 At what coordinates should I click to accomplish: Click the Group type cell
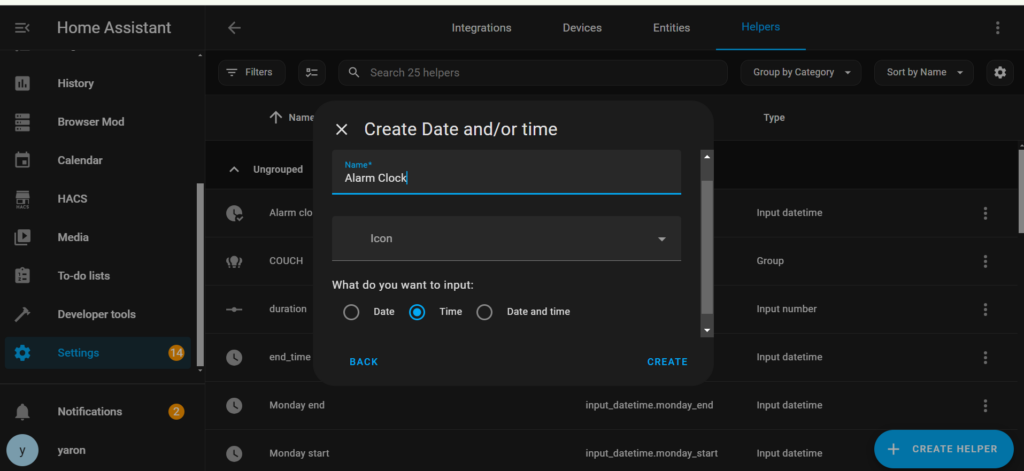click(770, 261)
